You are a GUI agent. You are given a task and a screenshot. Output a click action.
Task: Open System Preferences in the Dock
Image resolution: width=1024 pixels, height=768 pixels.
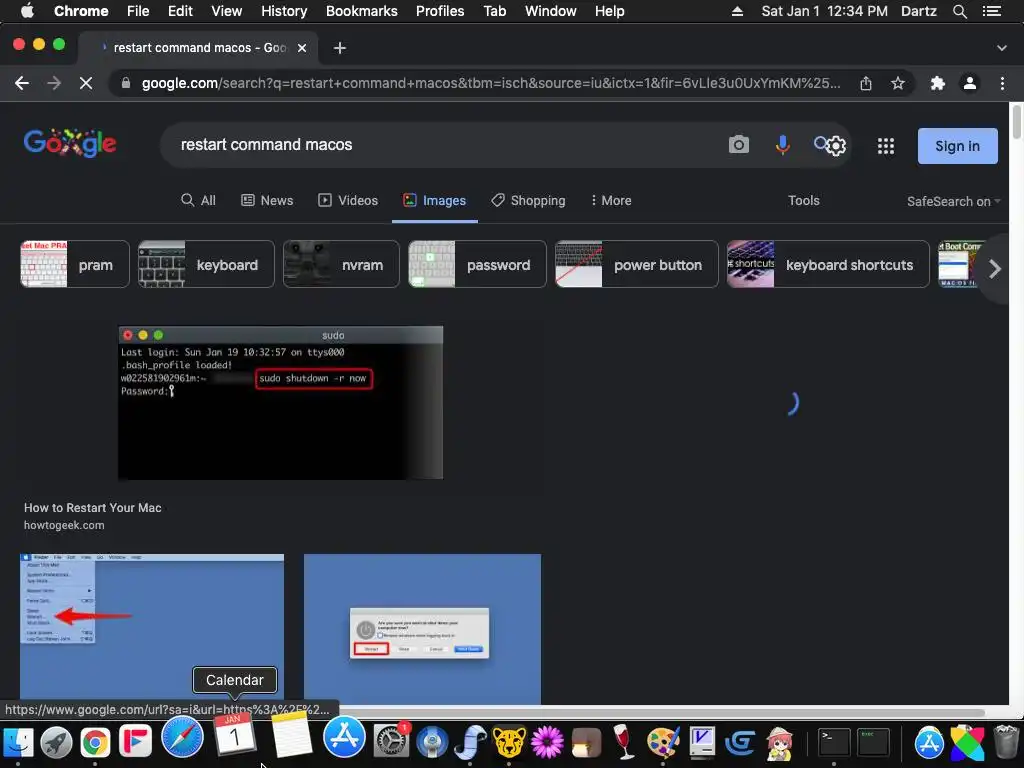392,741
